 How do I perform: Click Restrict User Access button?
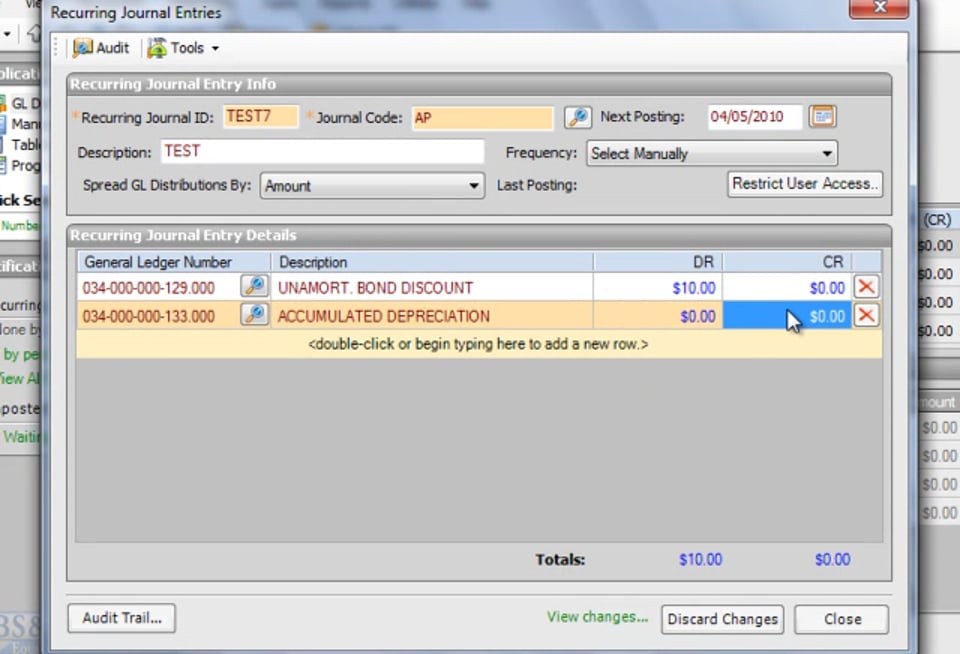(804, 184)
